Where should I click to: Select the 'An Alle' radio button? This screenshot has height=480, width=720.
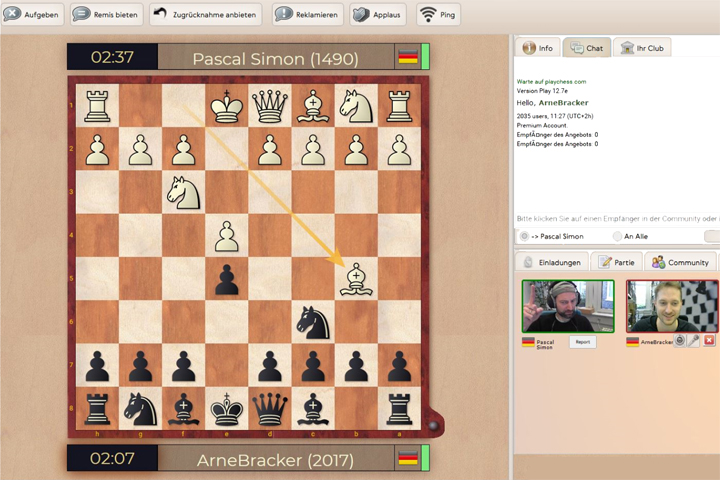tap(617, 236)
